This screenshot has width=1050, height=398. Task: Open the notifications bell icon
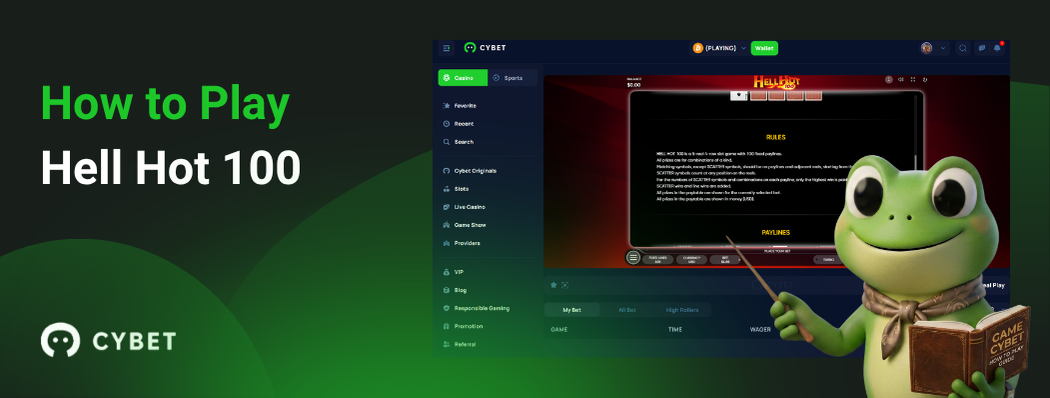point(998,48)
